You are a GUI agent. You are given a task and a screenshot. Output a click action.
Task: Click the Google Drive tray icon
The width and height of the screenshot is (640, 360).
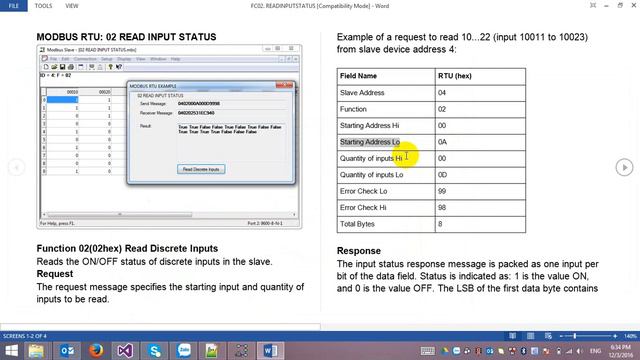point(445,351)
